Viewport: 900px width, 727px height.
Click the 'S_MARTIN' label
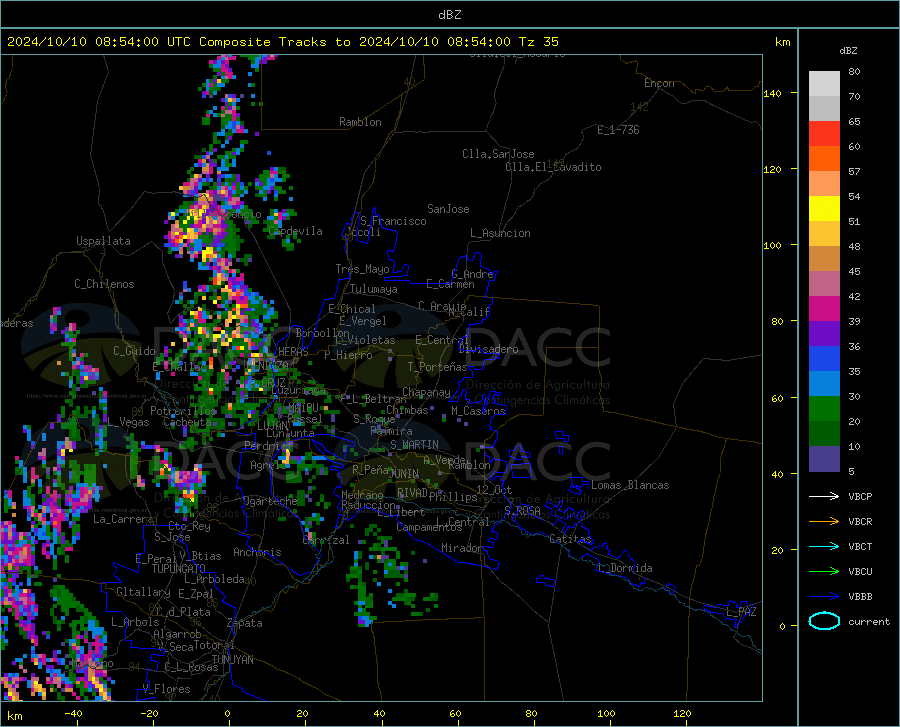(x=414, y=445)
